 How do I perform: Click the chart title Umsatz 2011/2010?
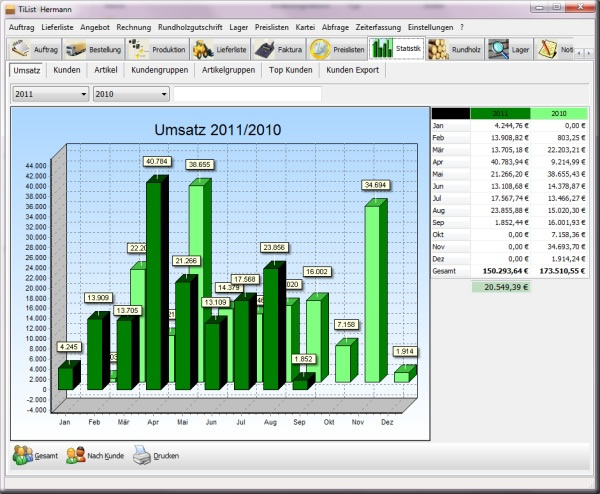point(218,130)
